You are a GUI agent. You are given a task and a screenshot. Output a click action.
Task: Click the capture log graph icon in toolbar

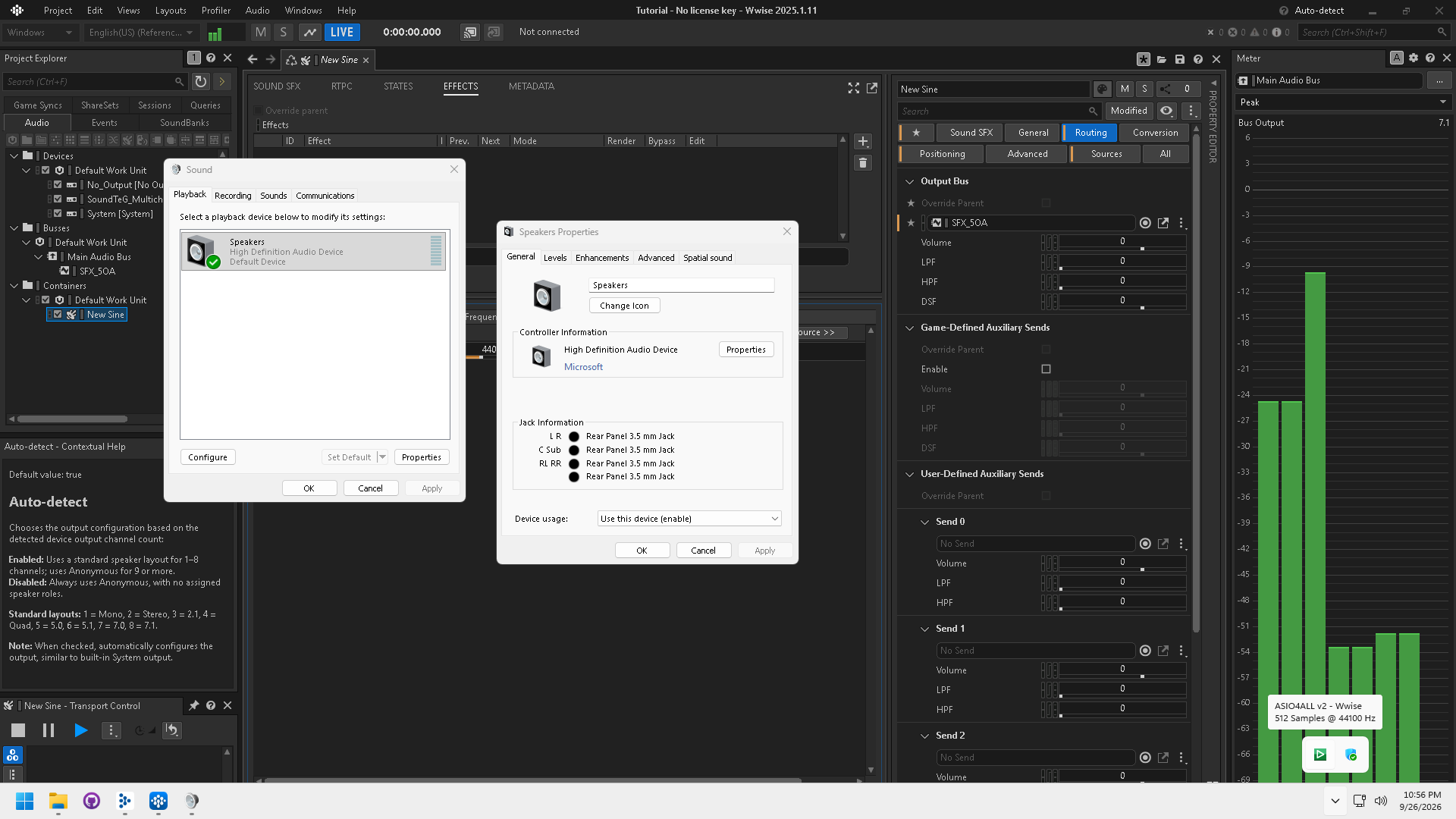coord(309,32)
